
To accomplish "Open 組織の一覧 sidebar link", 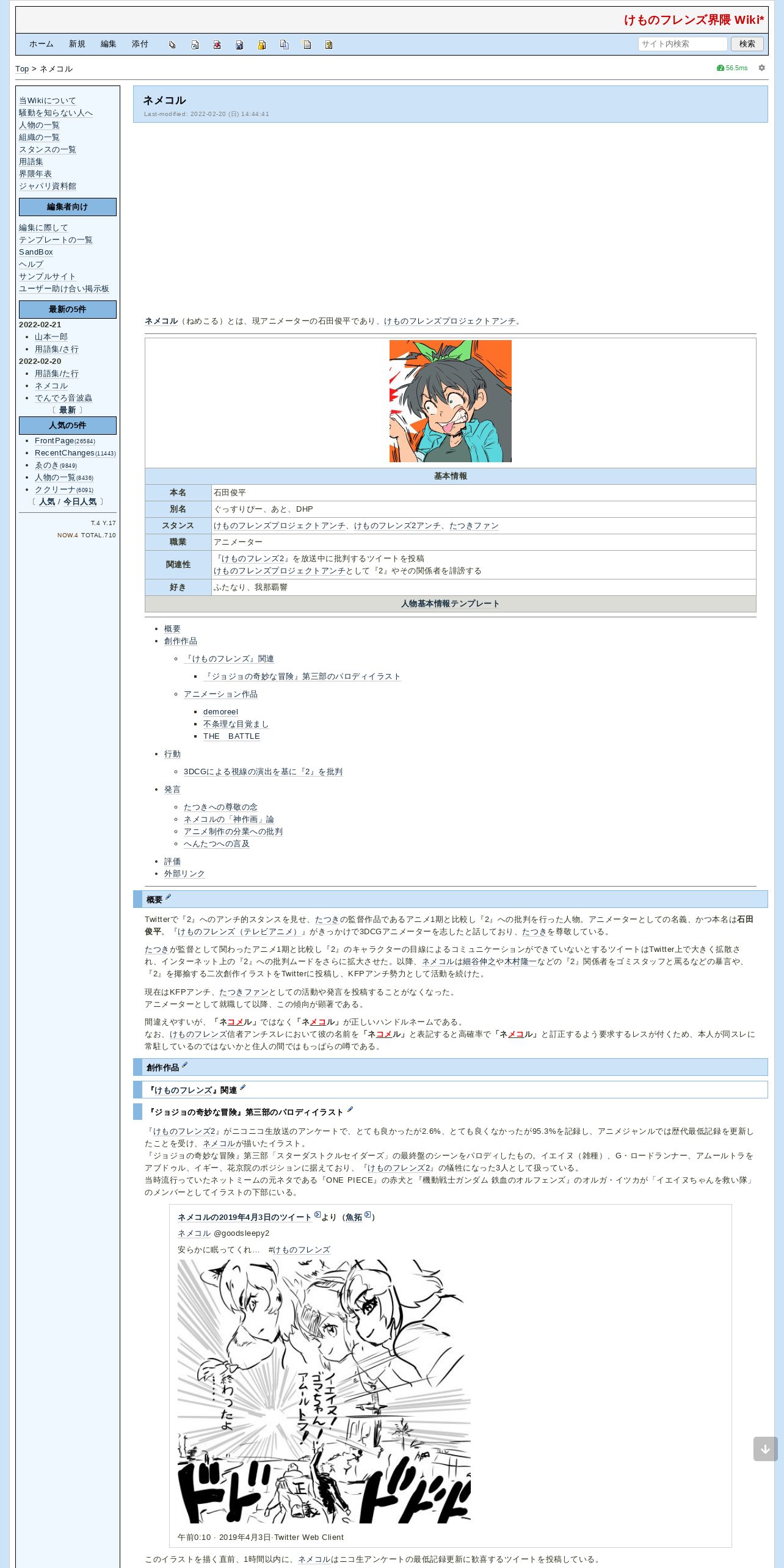I will tap(39, 137).
